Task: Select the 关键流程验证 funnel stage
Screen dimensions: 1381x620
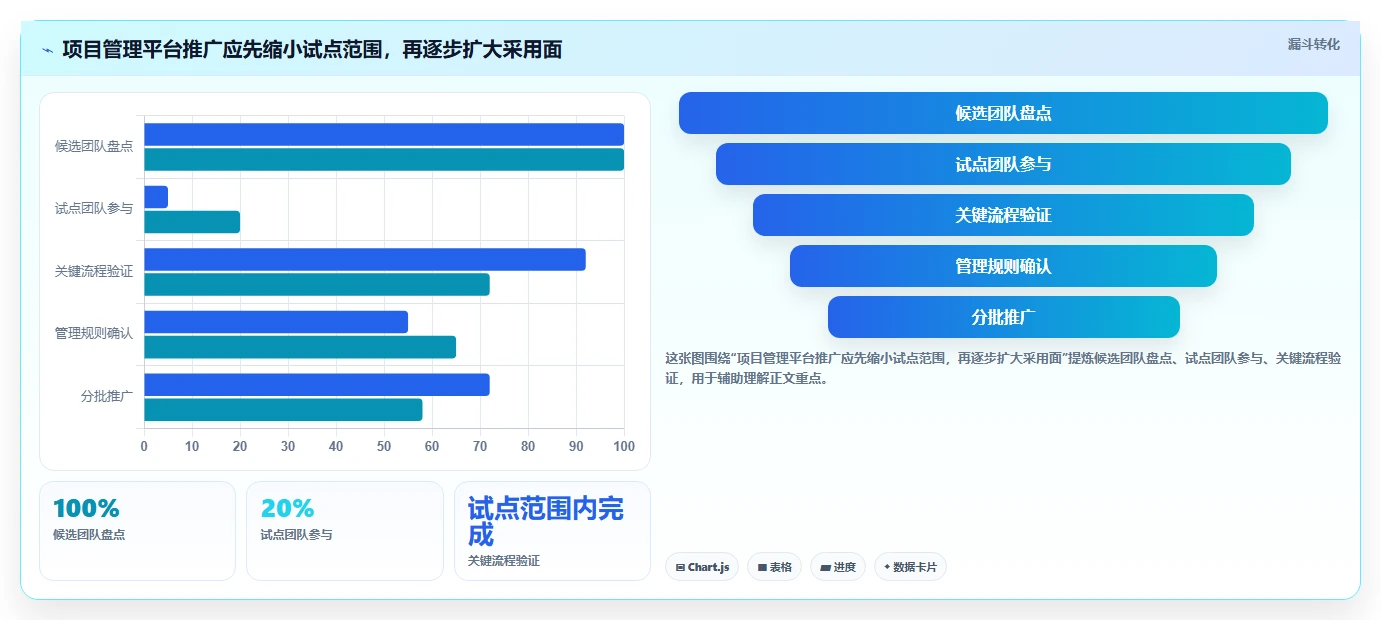Action: pyautogui.click(x=1003, y=215)
